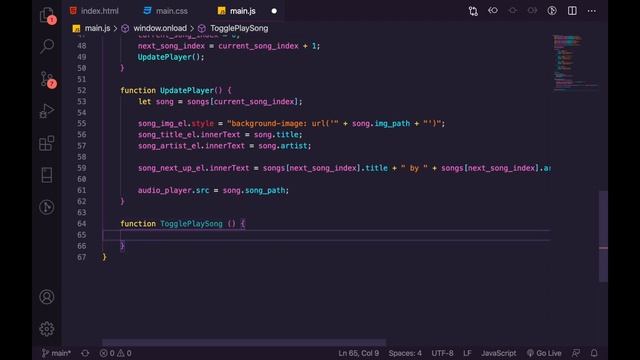
Task: Change end of line sequence LF
Action: pos(467,353)
